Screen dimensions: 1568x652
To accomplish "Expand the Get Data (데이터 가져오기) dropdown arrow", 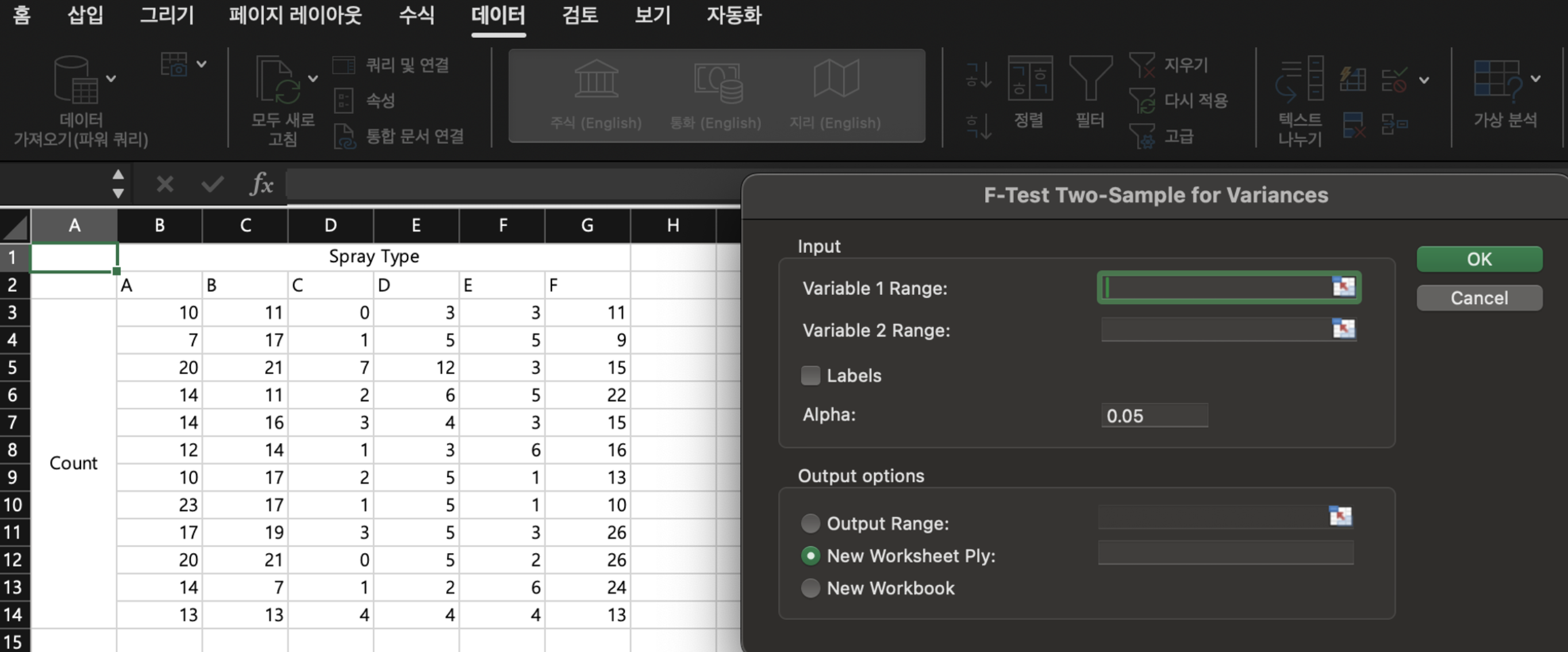I will click(111, 79).
